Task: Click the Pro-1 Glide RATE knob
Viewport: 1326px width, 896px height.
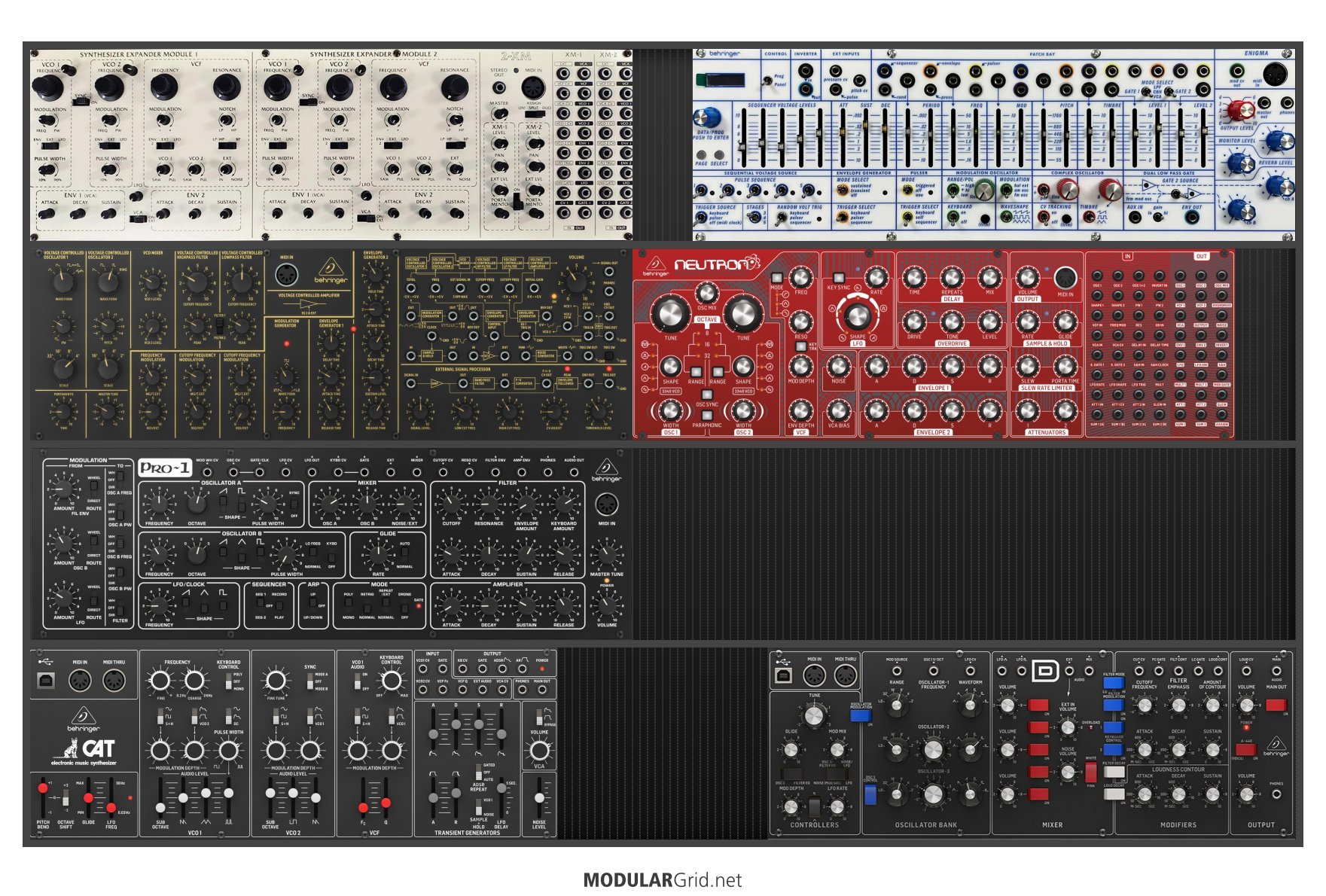Action: 378,554
